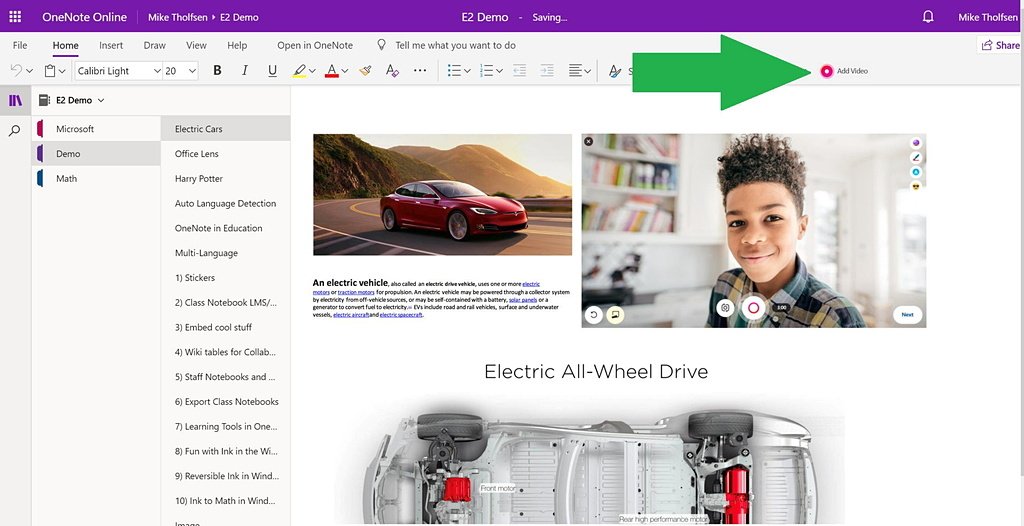
Task: Expand the alignment dropdown arrow
Action: click(588, 71)
